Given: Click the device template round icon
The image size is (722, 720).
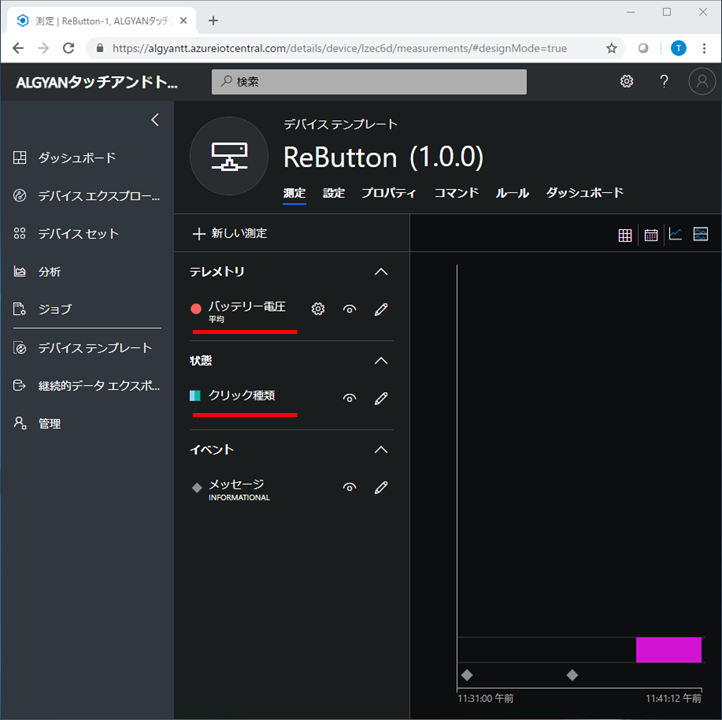Looking at the screenshot, I should (229, 156).
